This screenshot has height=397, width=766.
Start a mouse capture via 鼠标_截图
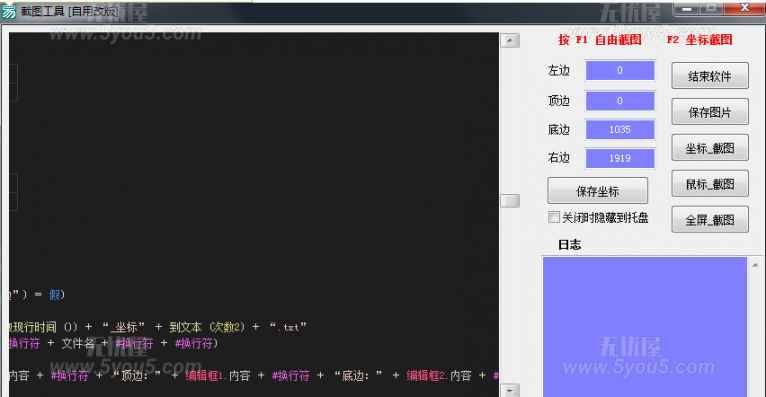(710, 184)
